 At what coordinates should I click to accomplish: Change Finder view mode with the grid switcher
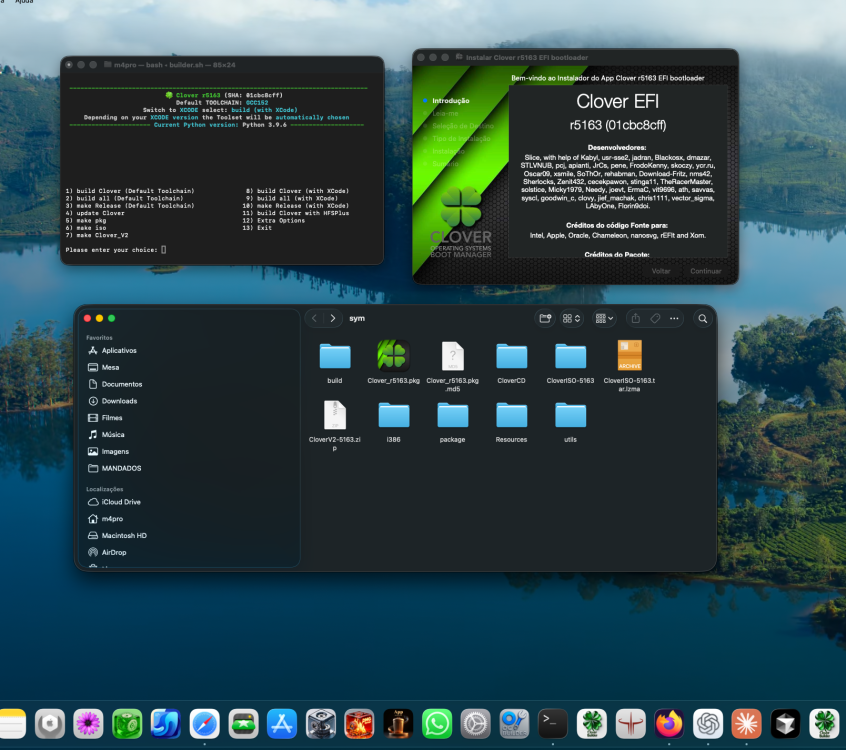pyautogui.click(x=571, y=318)
